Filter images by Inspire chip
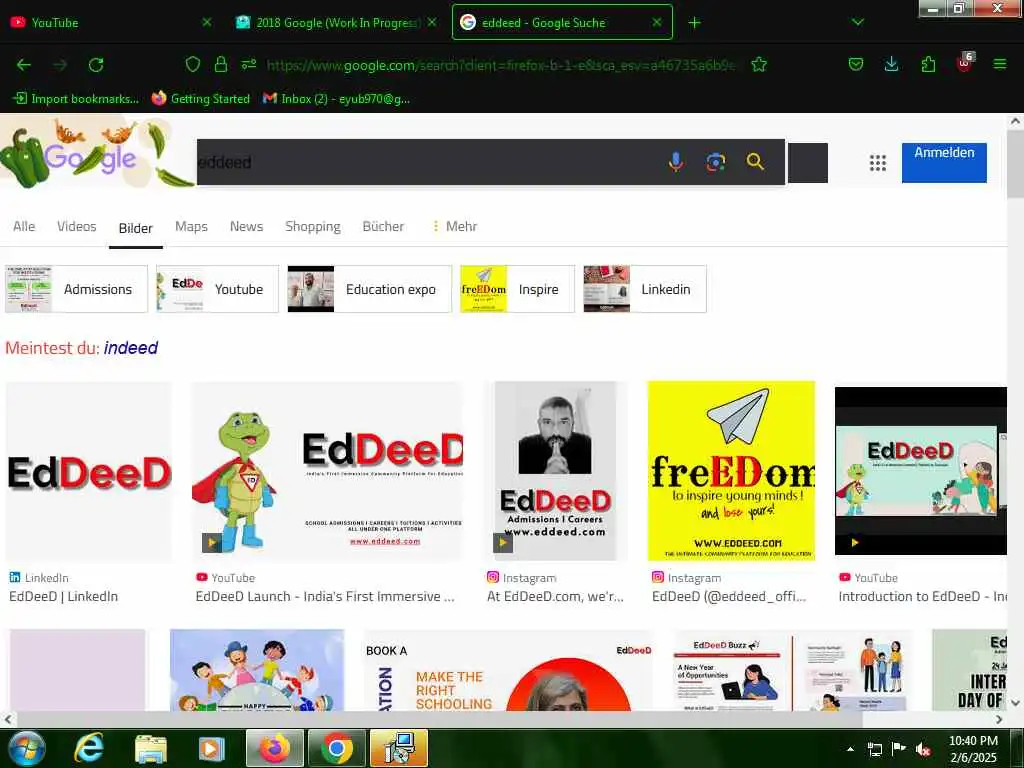 [517, 289]
